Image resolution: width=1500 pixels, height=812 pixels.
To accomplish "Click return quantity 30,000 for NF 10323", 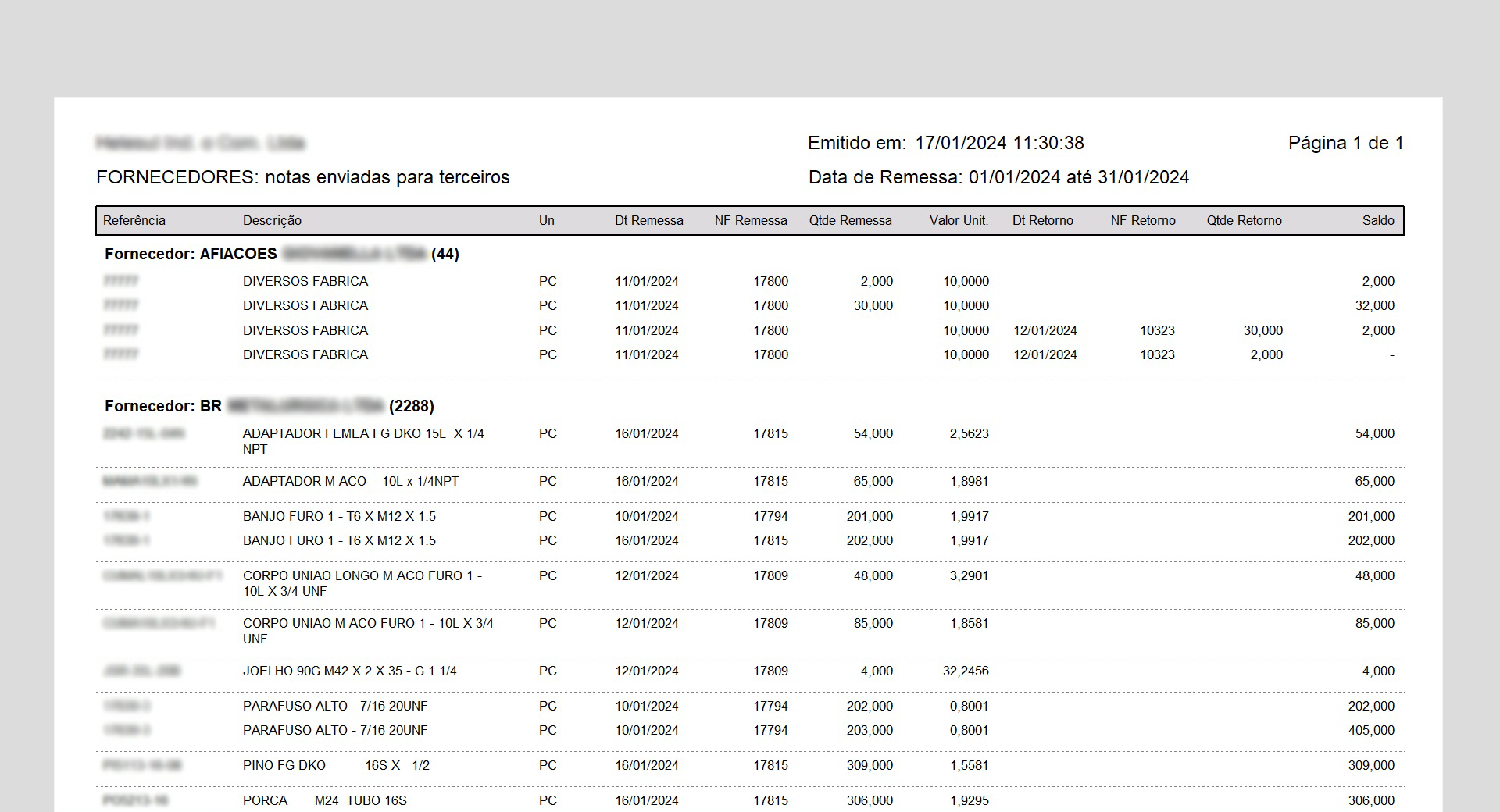I will pyautogui.click(x=1263, y=330).
